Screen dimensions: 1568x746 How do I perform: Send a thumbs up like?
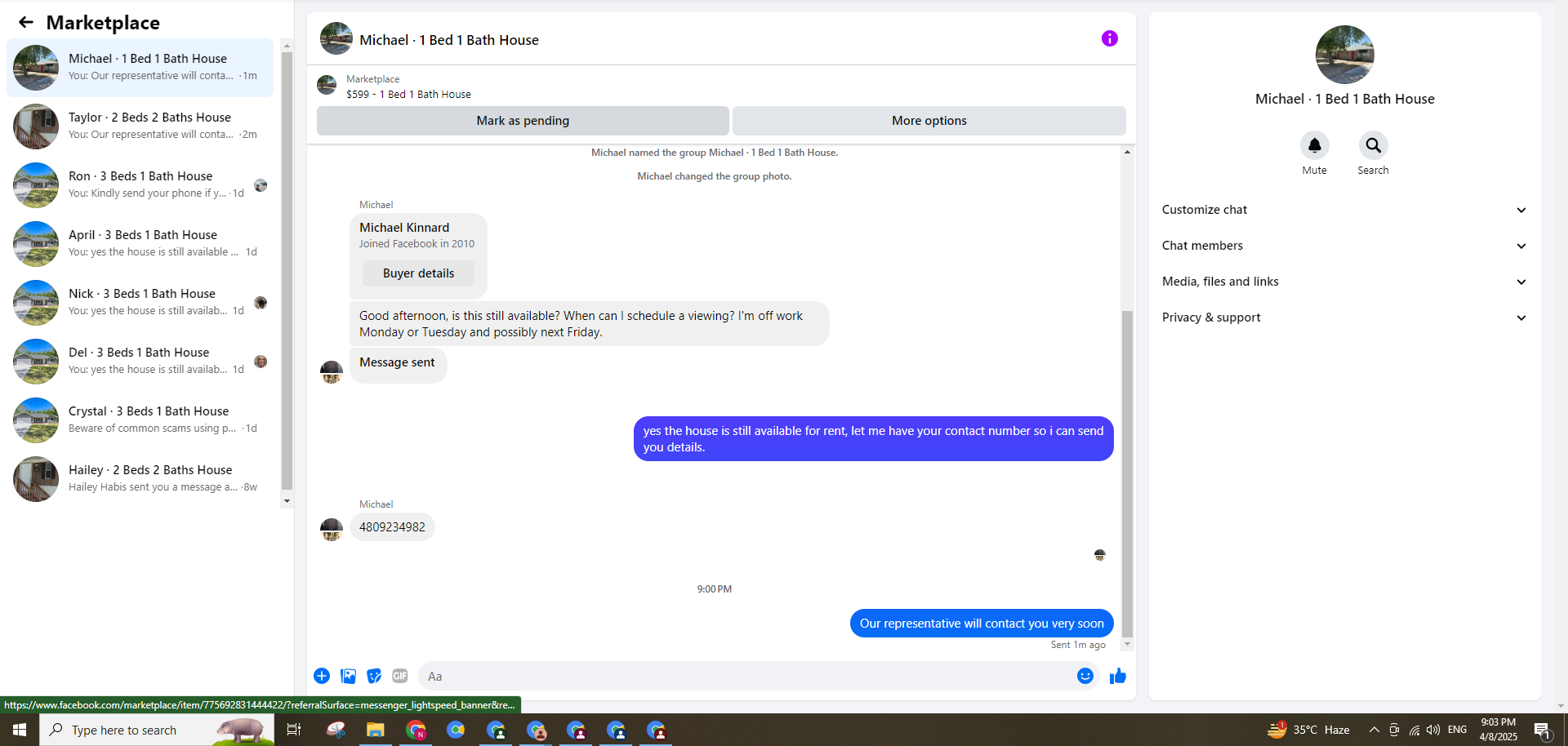1118,676
